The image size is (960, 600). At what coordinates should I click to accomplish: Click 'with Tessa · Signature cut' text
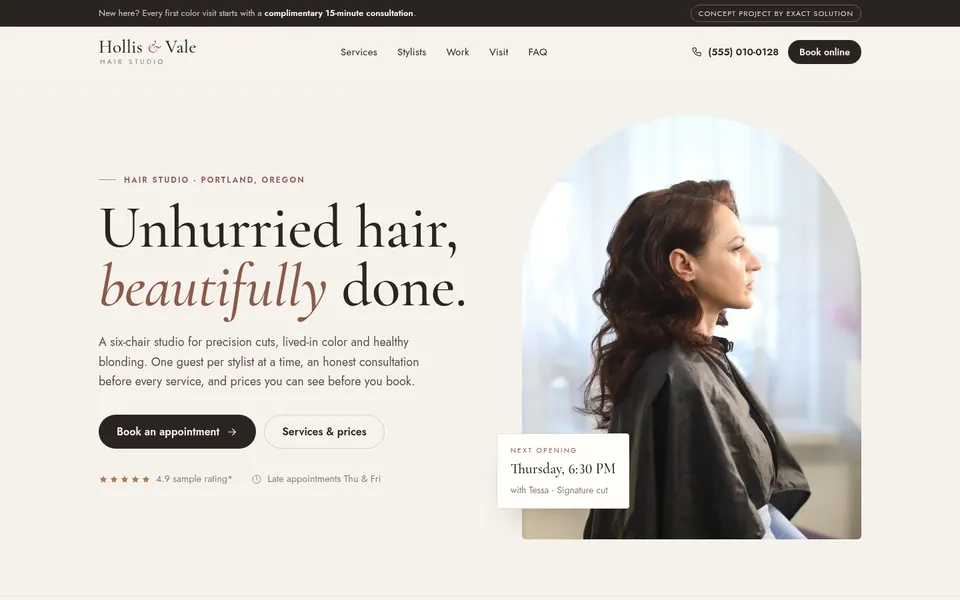pos(559,490)
